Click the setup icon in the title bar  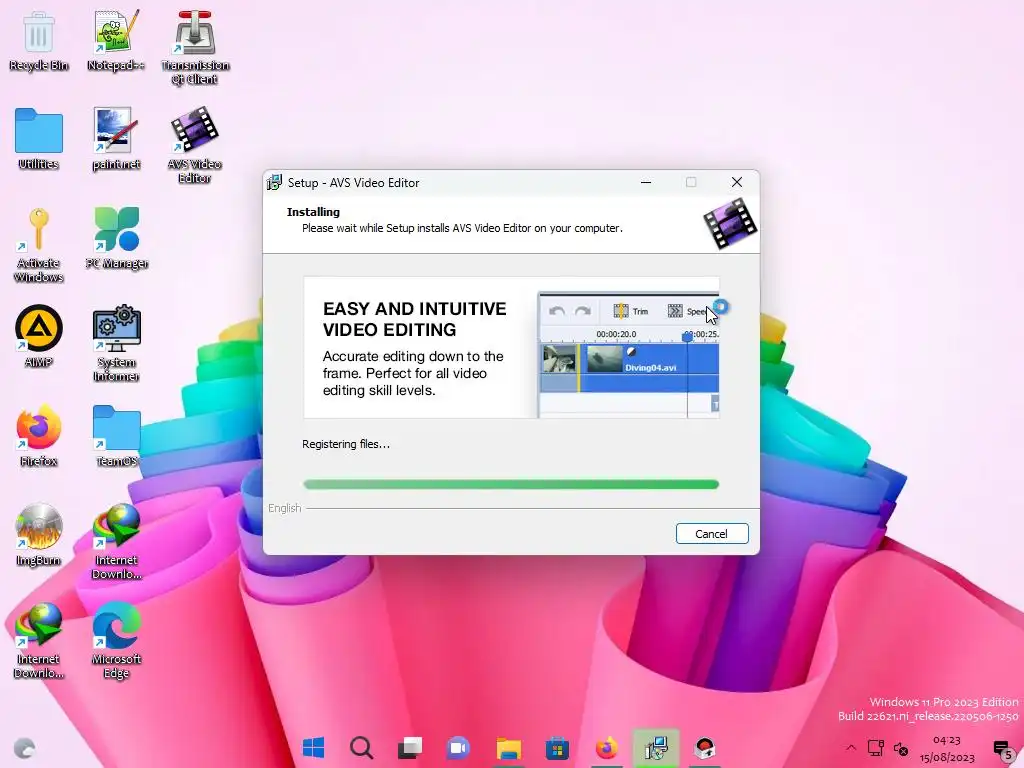click(274, 183)
